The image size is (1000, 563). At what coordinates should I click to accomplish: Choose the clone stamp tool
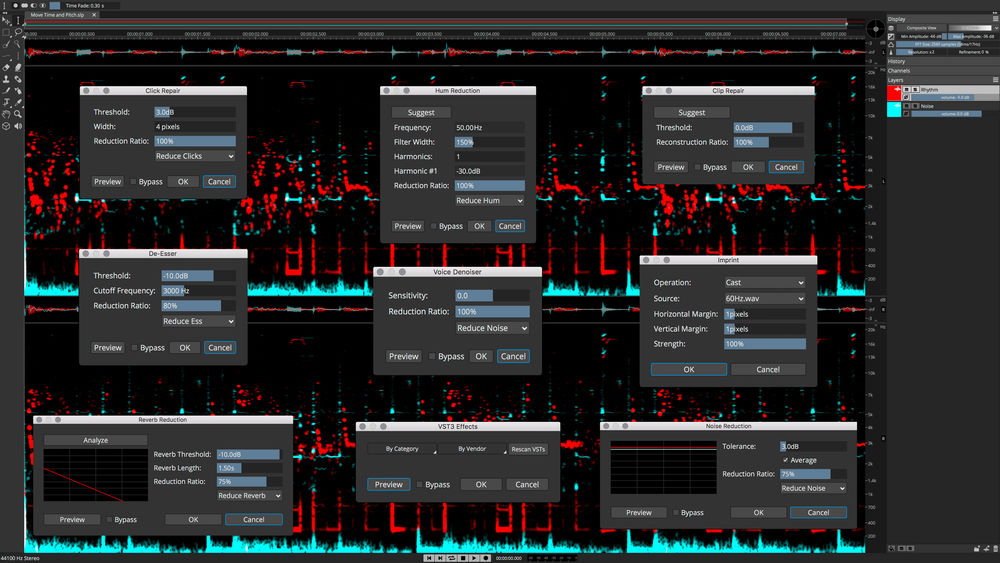point(5,79)
